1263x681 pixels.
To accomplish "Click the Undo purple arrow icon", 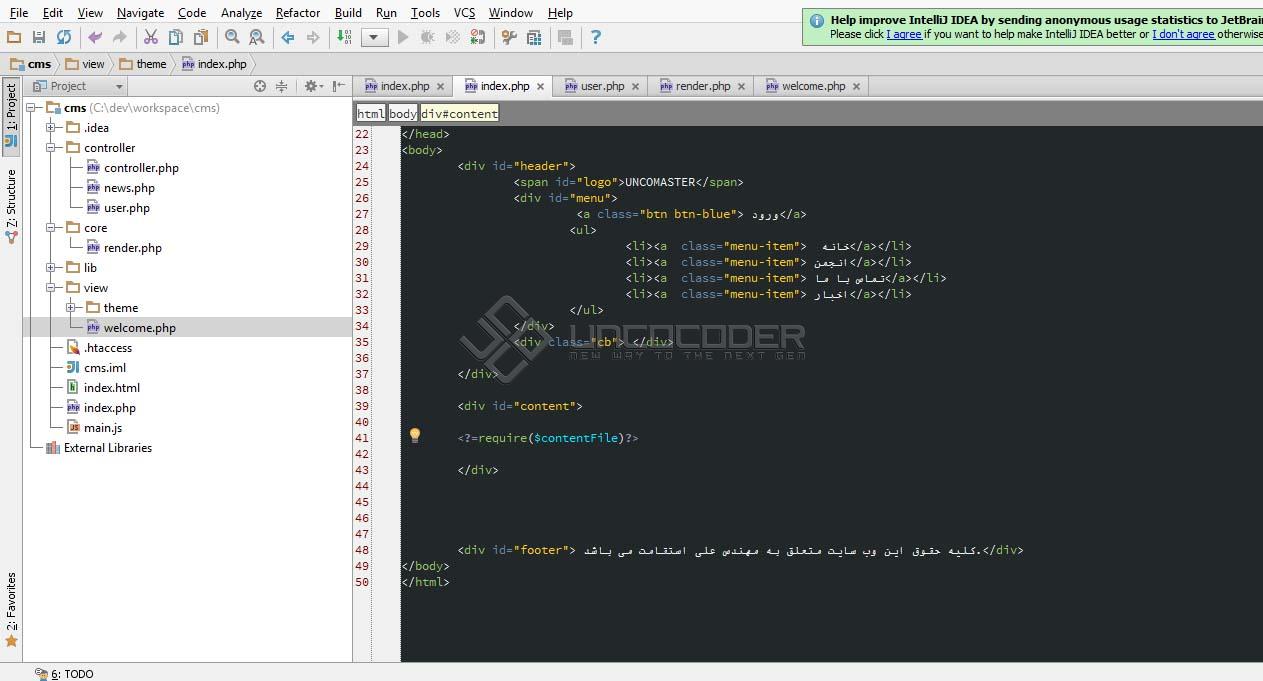I will click(x=95, y=37).
